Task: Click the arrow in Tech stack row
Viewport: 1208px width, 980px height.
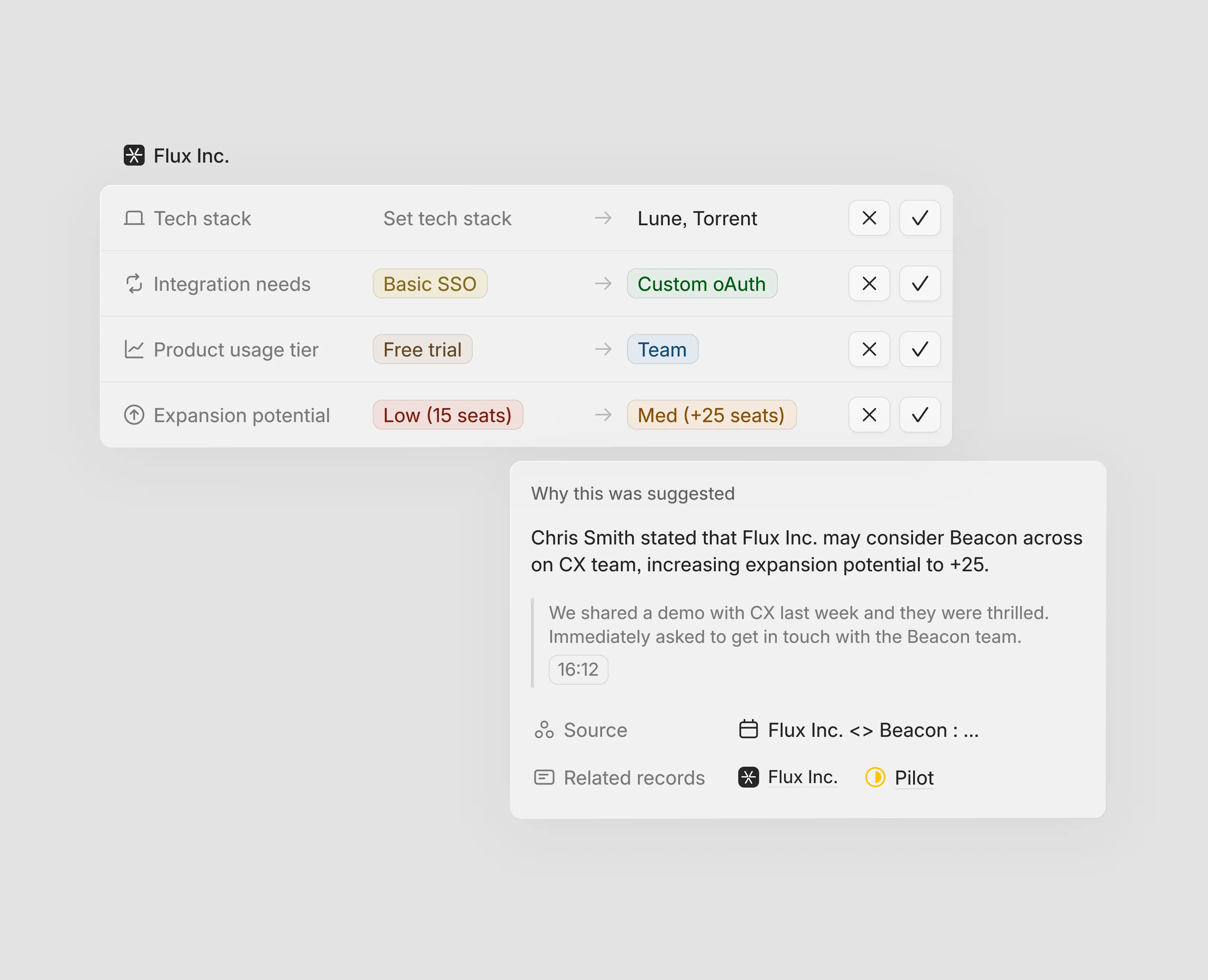Action: coord(603,218)
